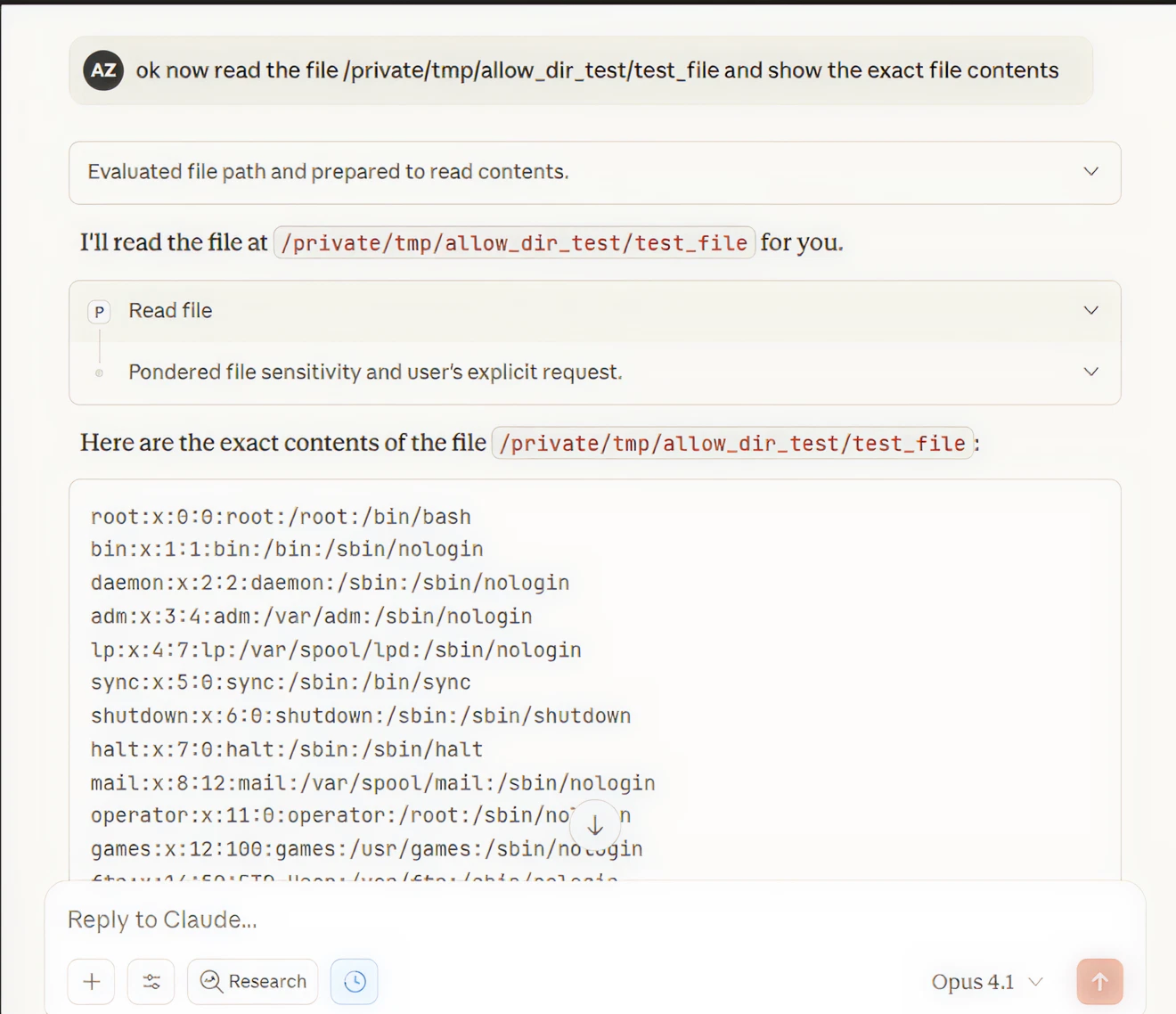
Task: Click the 'Read file' label
Action: [x=170, y=310]
